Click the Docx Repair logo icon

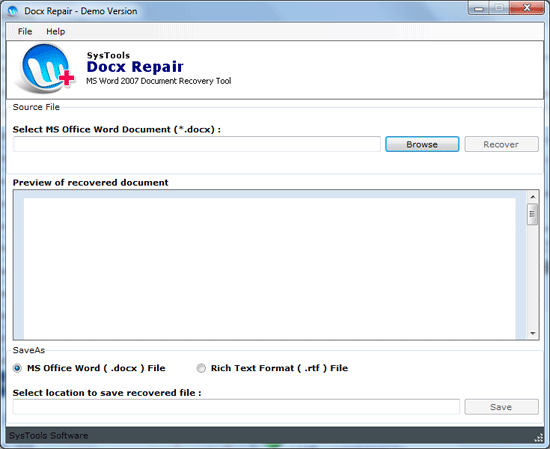pos(46,69)
